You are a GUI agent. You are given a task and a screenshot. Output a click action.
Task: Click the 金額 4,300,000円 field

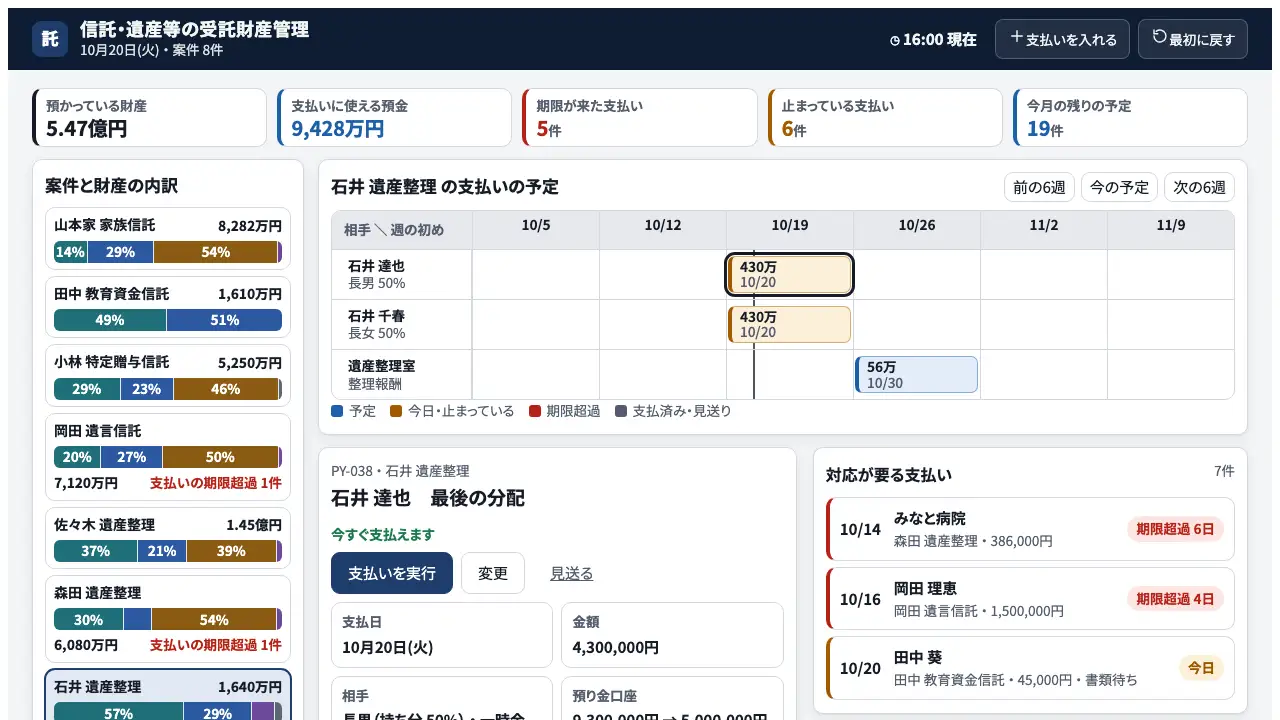click(x=672, y=635)
